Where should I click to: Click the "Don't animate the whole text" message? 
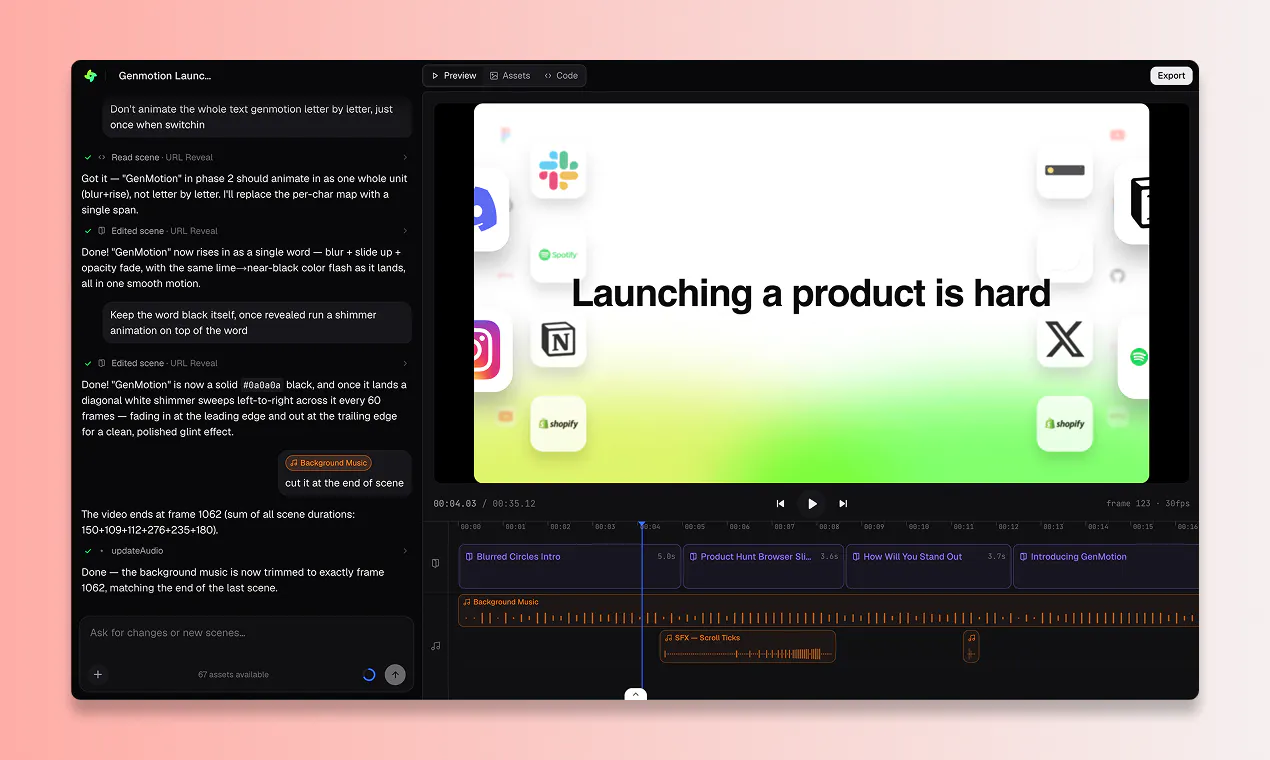coord(257,117)
